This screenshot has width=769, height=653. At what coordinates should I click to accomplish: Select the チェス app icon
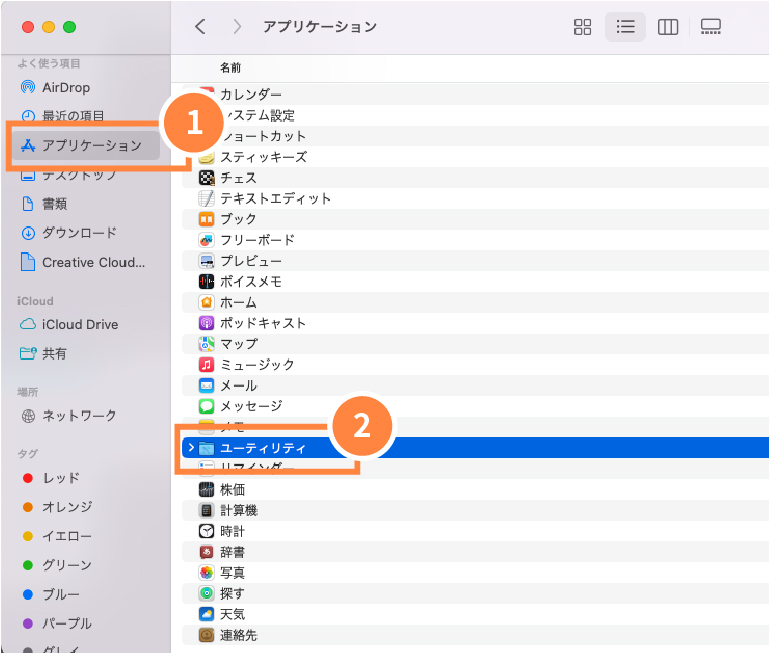pos(206,178)
